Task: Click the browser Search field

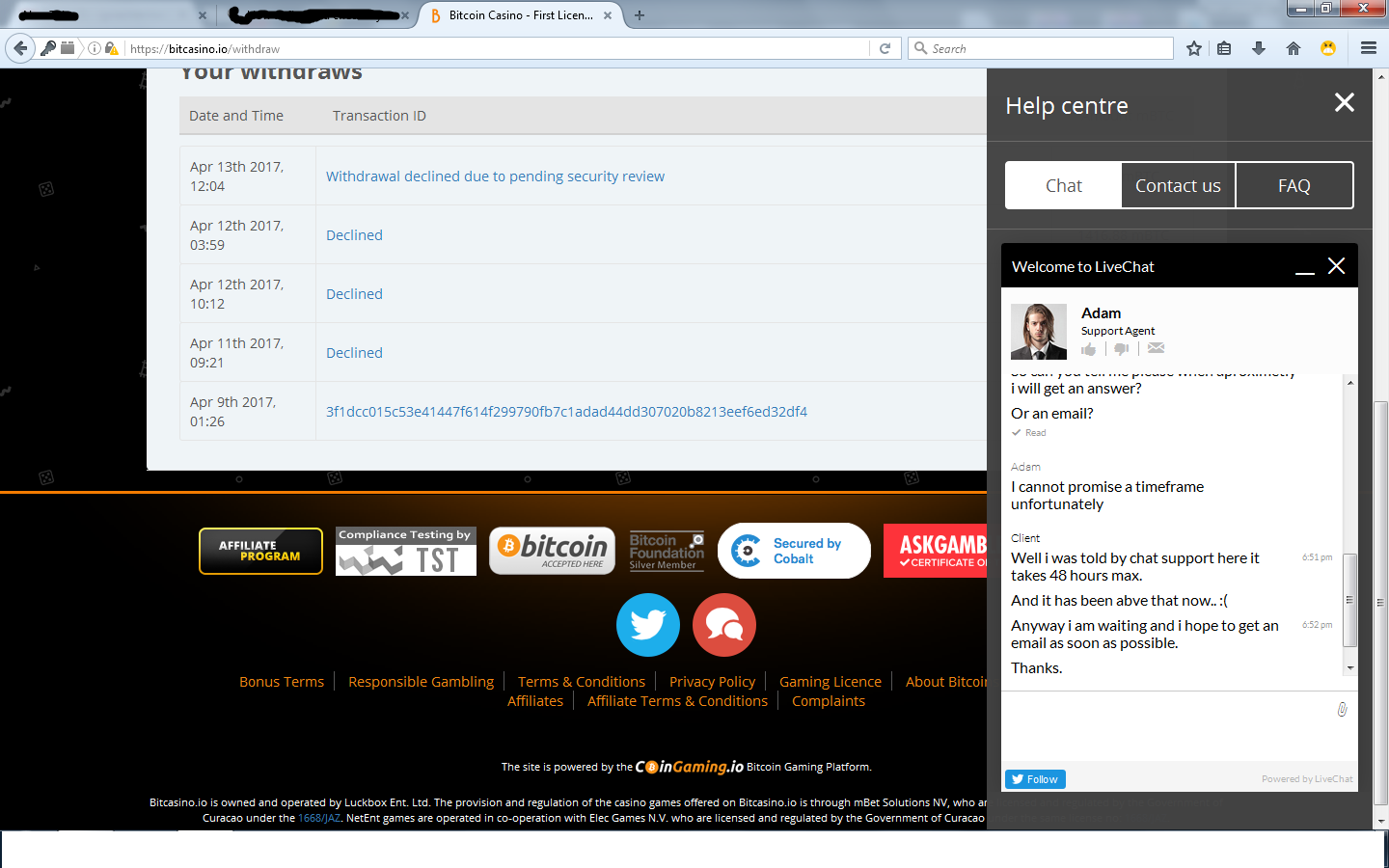Action: click(1041, 48)
